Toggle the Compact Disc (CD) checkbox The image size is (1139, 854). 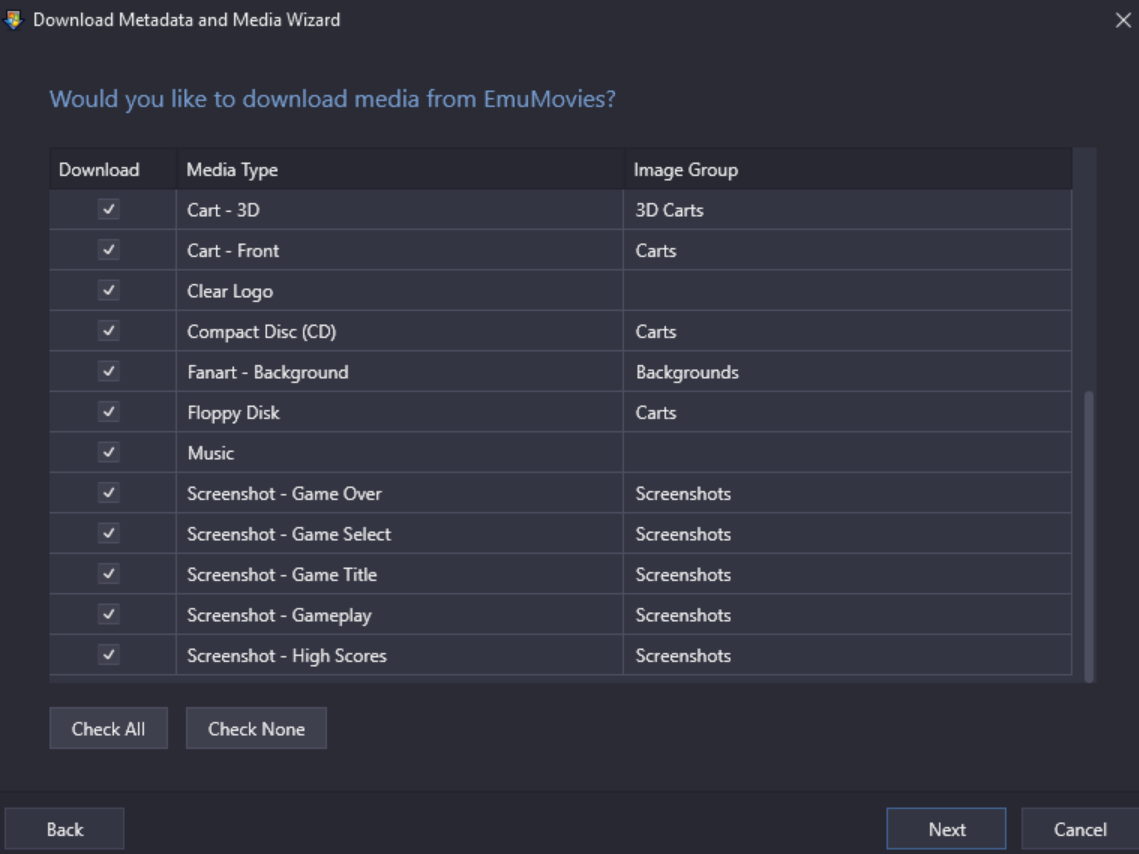pyautogui.click(x=109, y=331)
